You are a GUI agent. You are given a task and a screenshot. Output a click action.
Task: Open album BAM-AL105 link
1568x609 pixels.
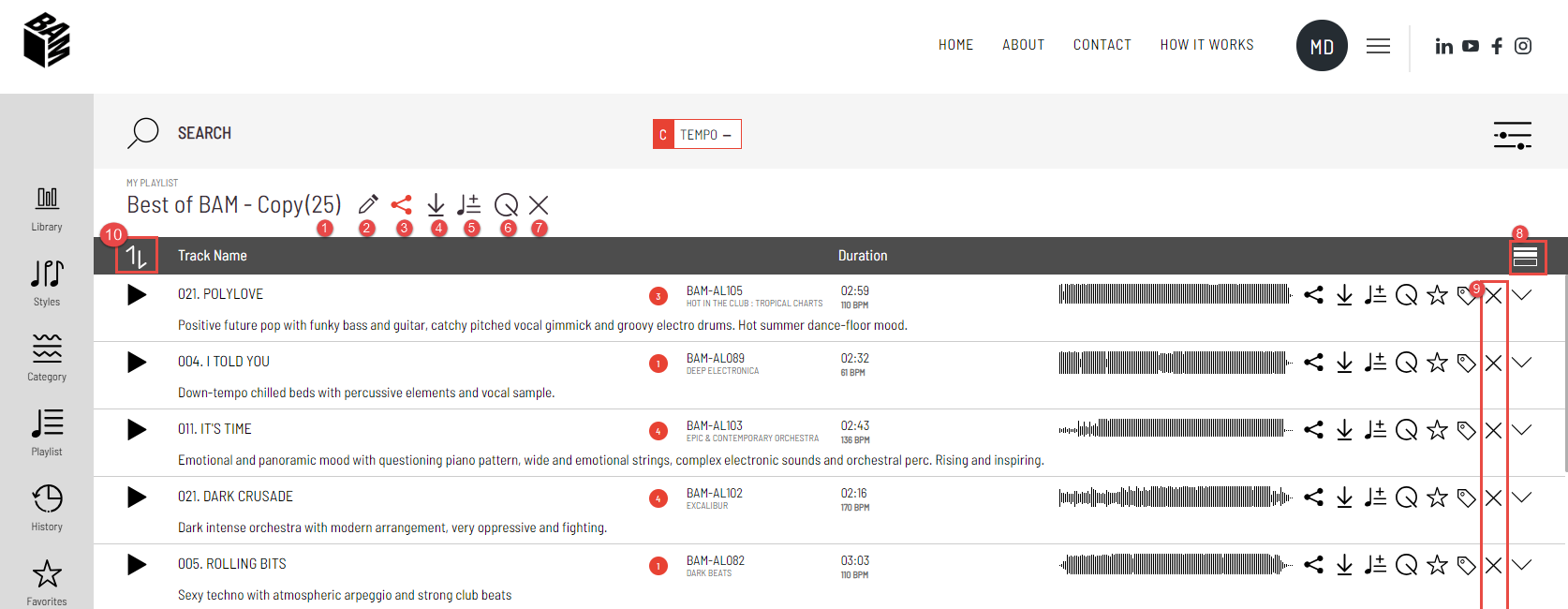click(x=715, y=290)
